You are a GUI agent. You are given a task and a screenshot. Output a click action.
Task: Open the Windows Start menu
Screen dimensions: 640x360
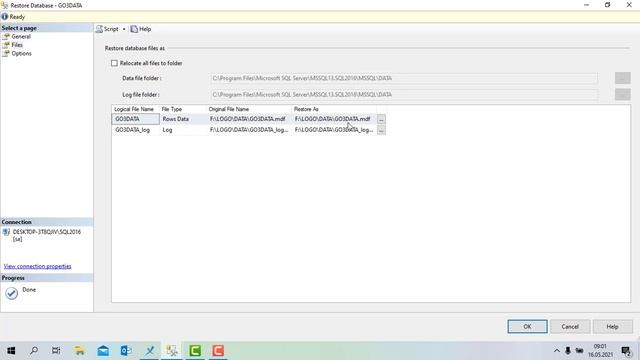coord(11,351)
